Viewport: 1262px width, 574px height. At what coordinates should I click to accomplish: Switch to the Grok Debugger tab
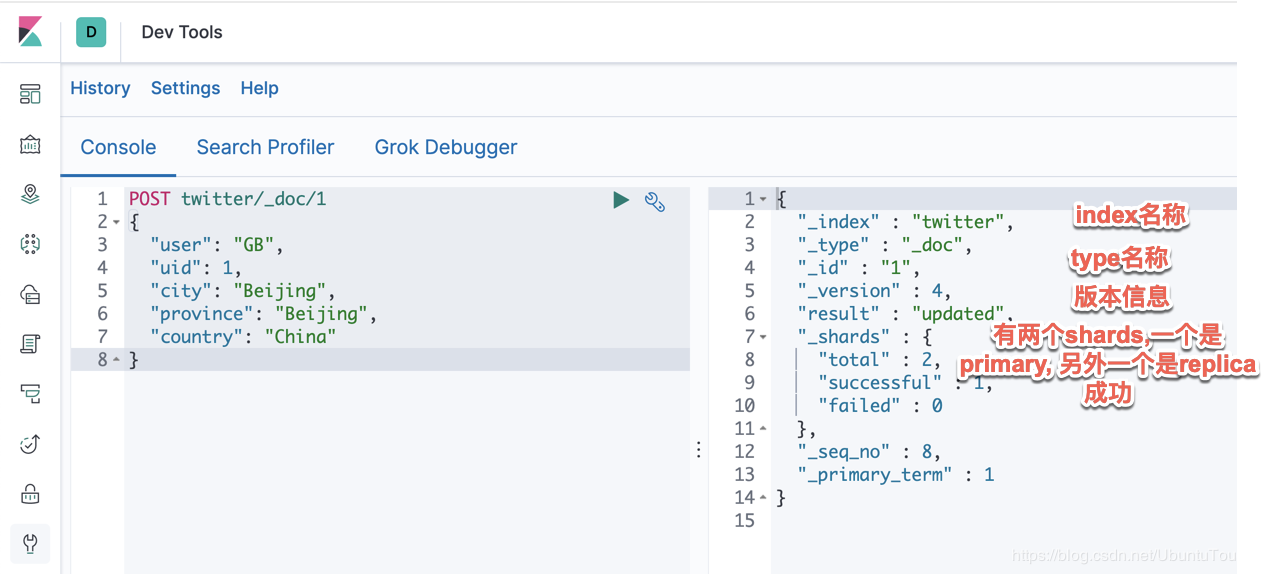point(446,147)
